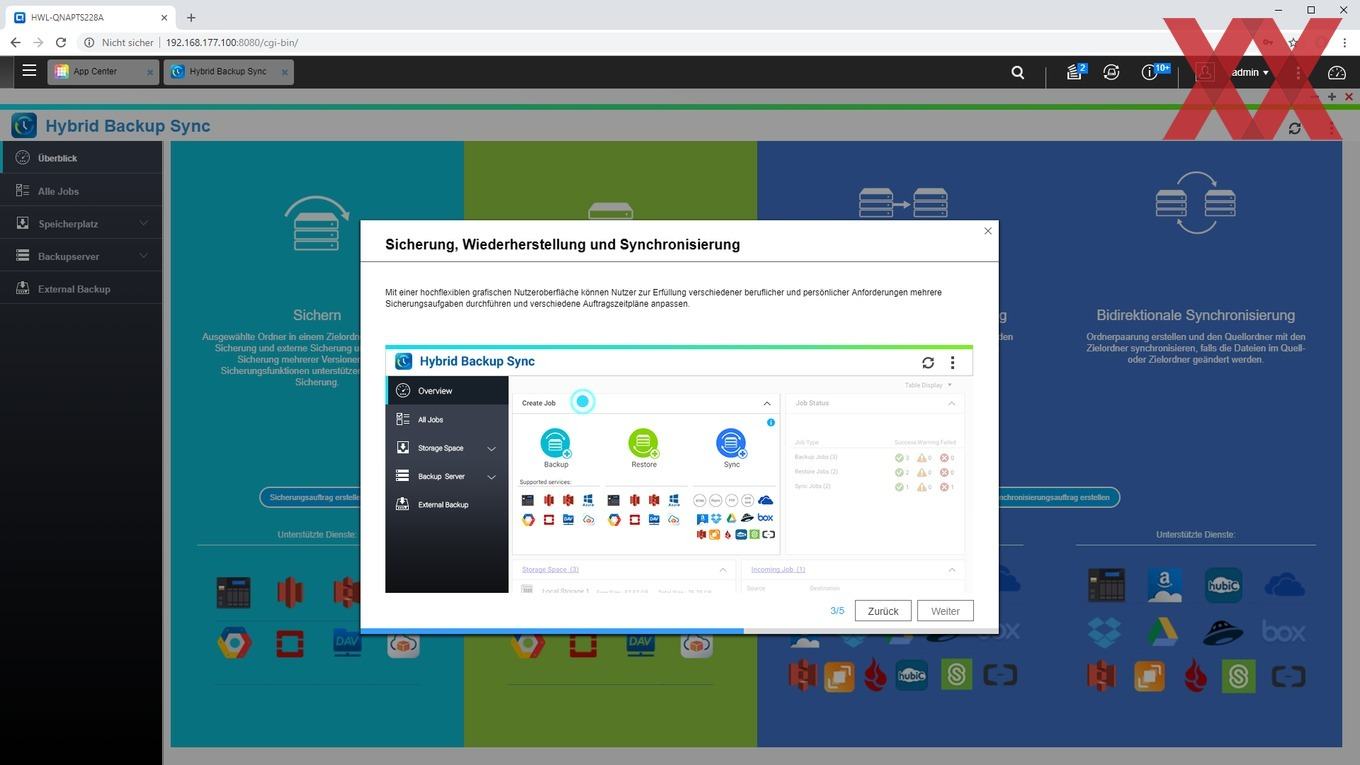Viewport: 1360px width, 765px height.
Task: Select QNAP NAS icon in Bidirektionale Synchronisierung panel
Action: (1107, 586)
